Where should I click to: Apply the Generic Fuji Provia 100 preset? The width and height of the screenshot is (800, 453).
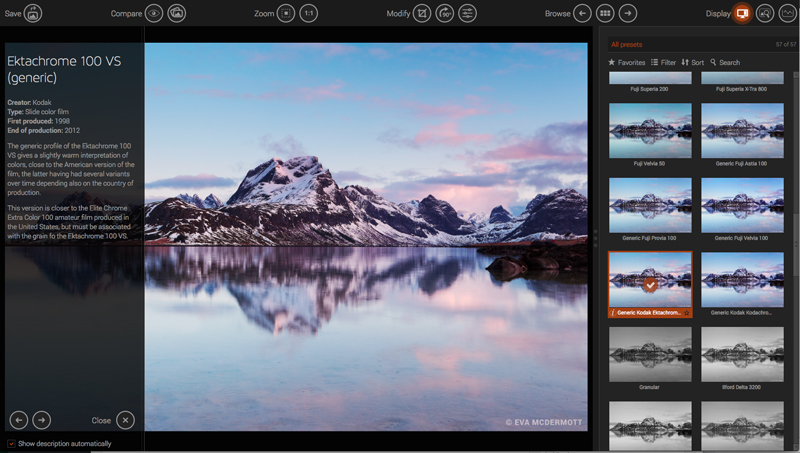[x=650, y=205]
